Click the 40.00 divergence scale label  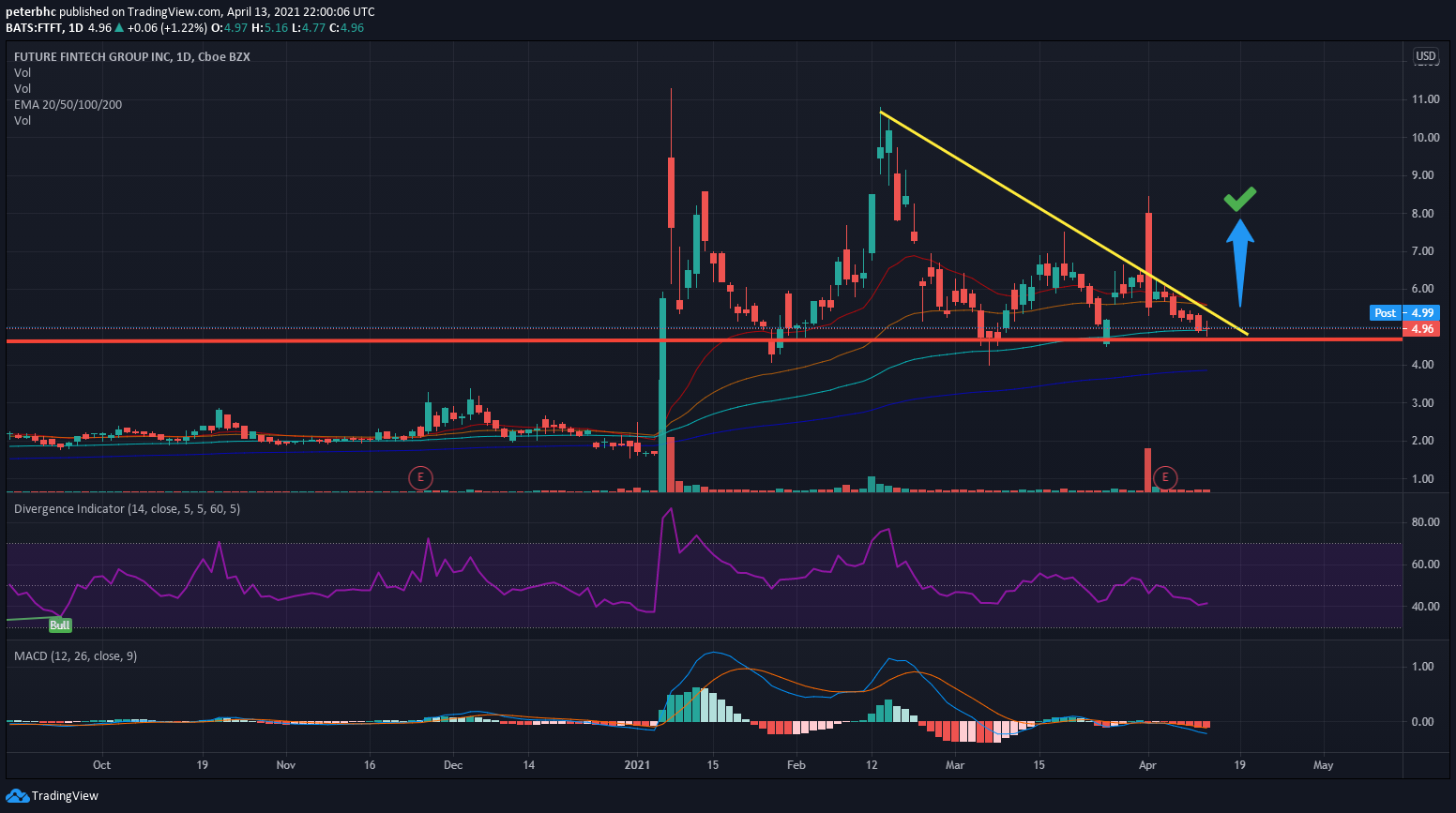click(1425, 607)
